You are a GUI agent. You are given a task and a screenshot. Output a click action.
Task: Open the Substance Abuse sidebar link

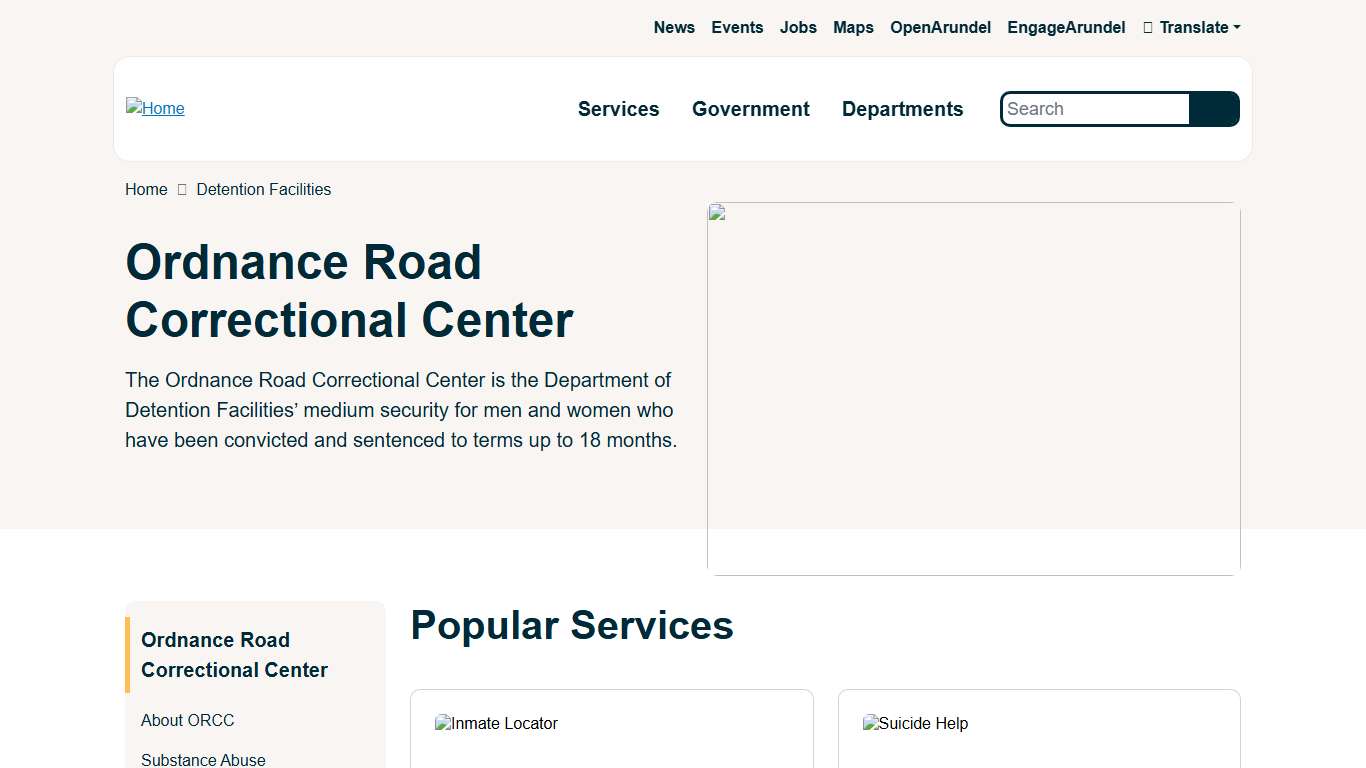click(x=203, y=759)
